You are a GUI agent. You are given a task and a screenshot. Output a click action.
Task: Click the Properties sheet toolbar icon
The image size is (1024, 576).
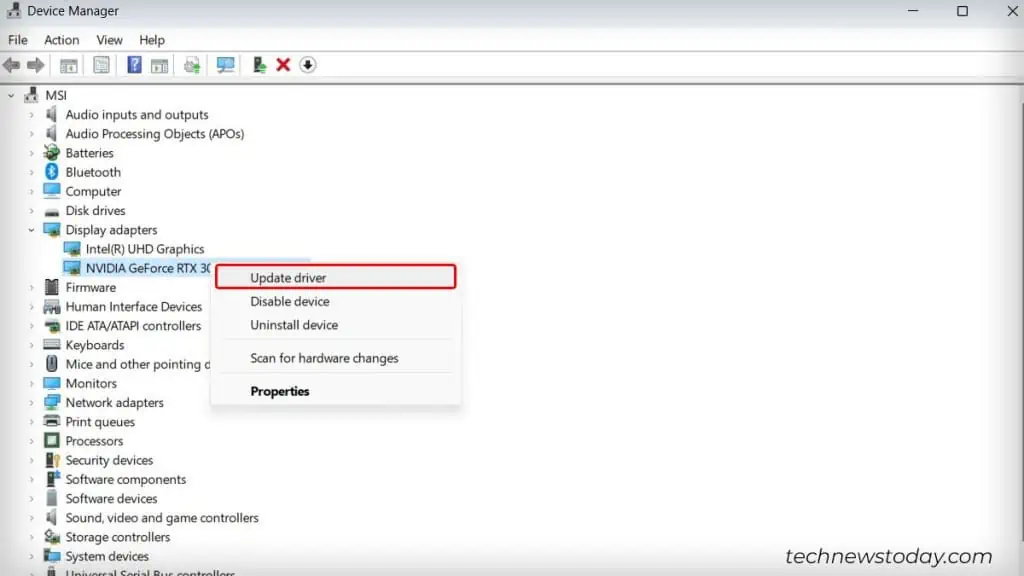coord(101,65)
